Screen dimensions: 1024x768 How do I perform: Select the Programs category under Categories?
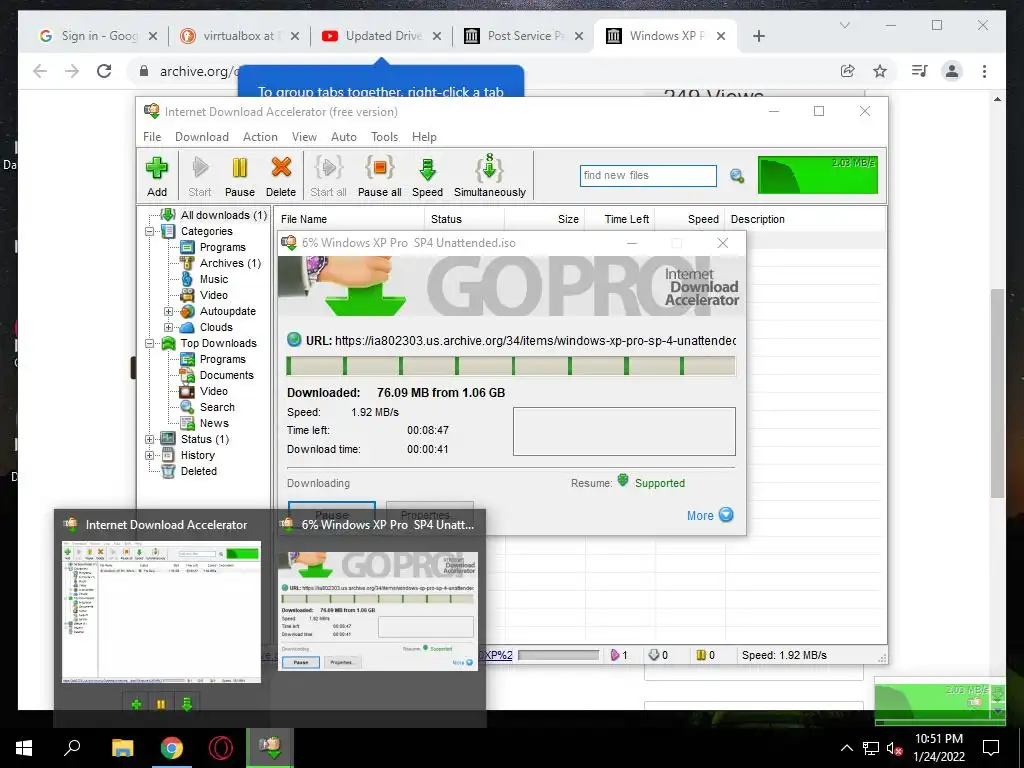222,247
